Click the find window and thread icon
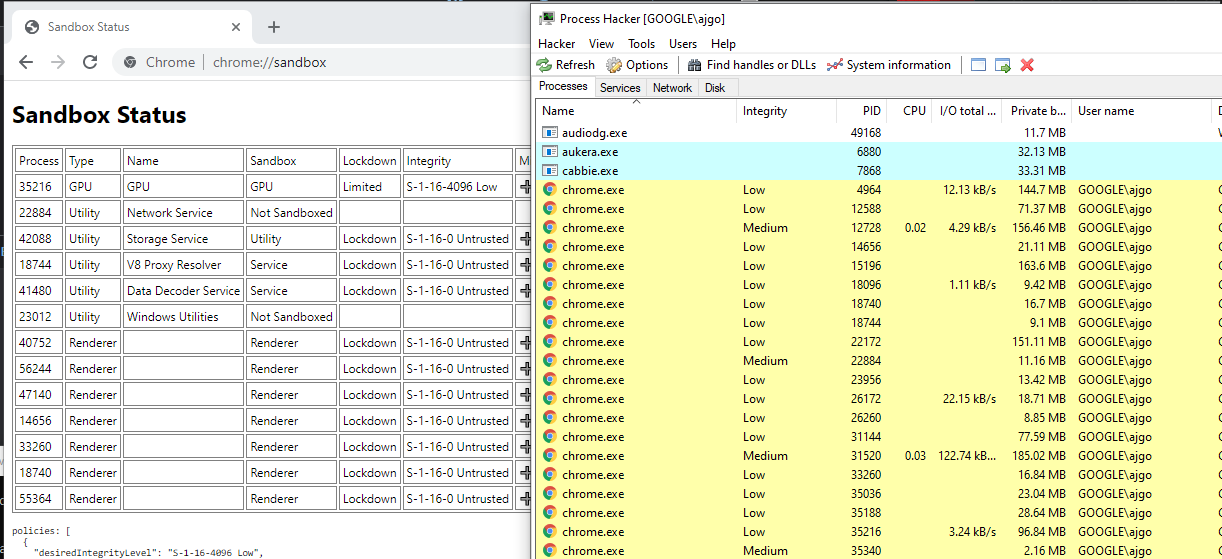This screenshot has width=1222, height=559. click(x=1002, y=65)
